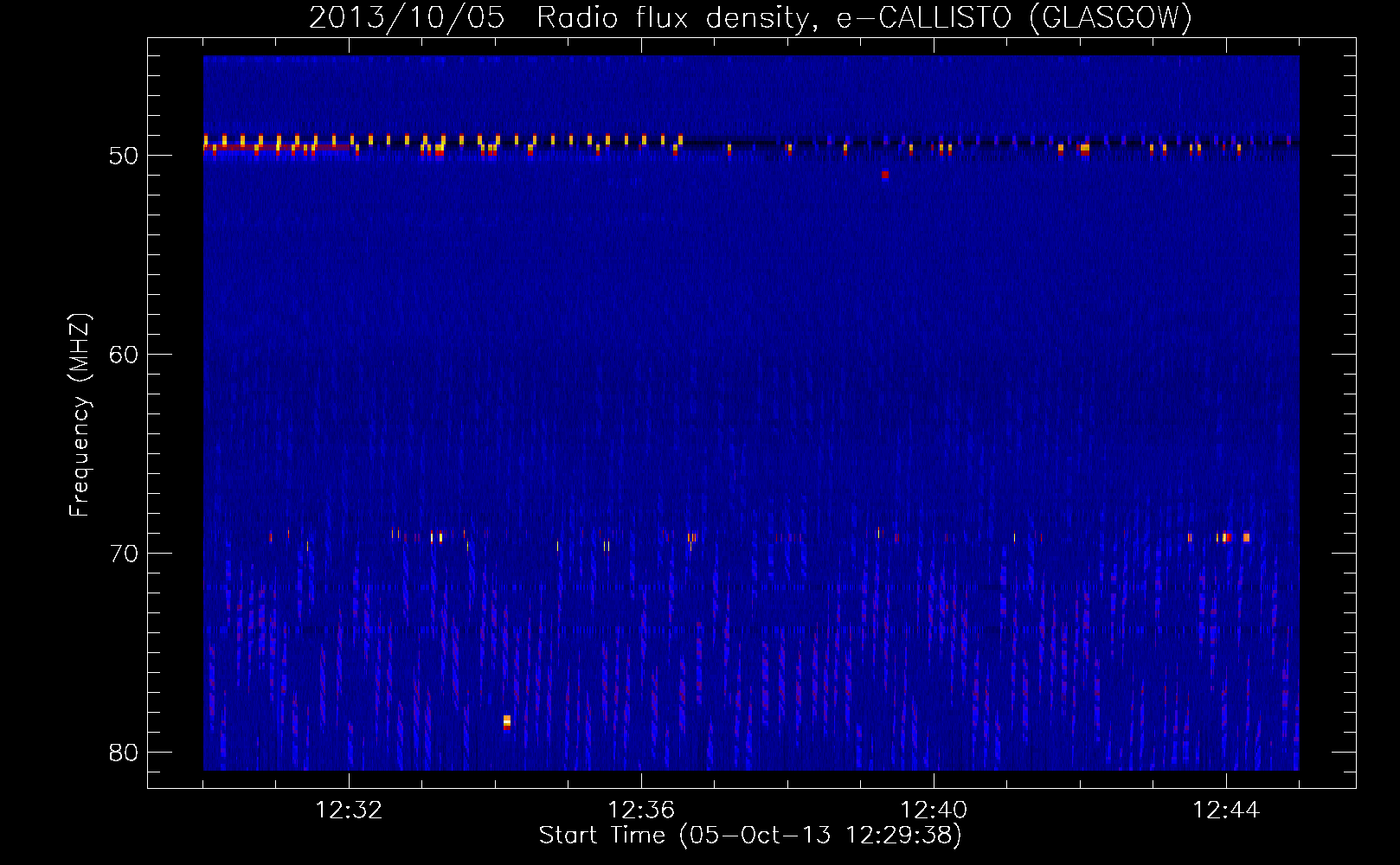Click the 12:40 time tick label
The image size is (1400, 865).
pyautogui.click(x=934, y=810)
